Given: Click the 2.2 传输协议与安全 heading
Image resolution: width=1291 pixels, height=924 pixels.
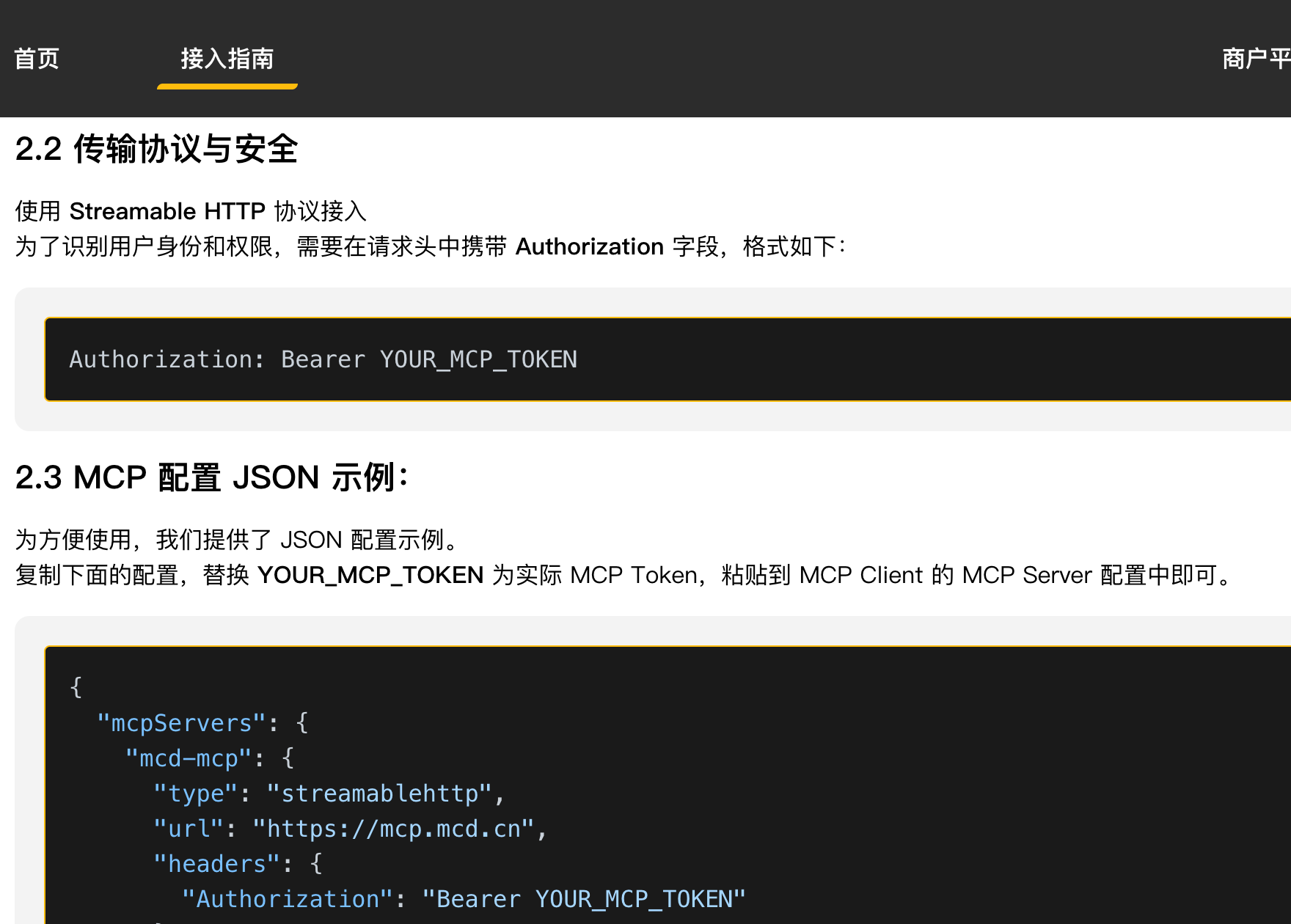Looking at the screenshot, I should point(156,149).
